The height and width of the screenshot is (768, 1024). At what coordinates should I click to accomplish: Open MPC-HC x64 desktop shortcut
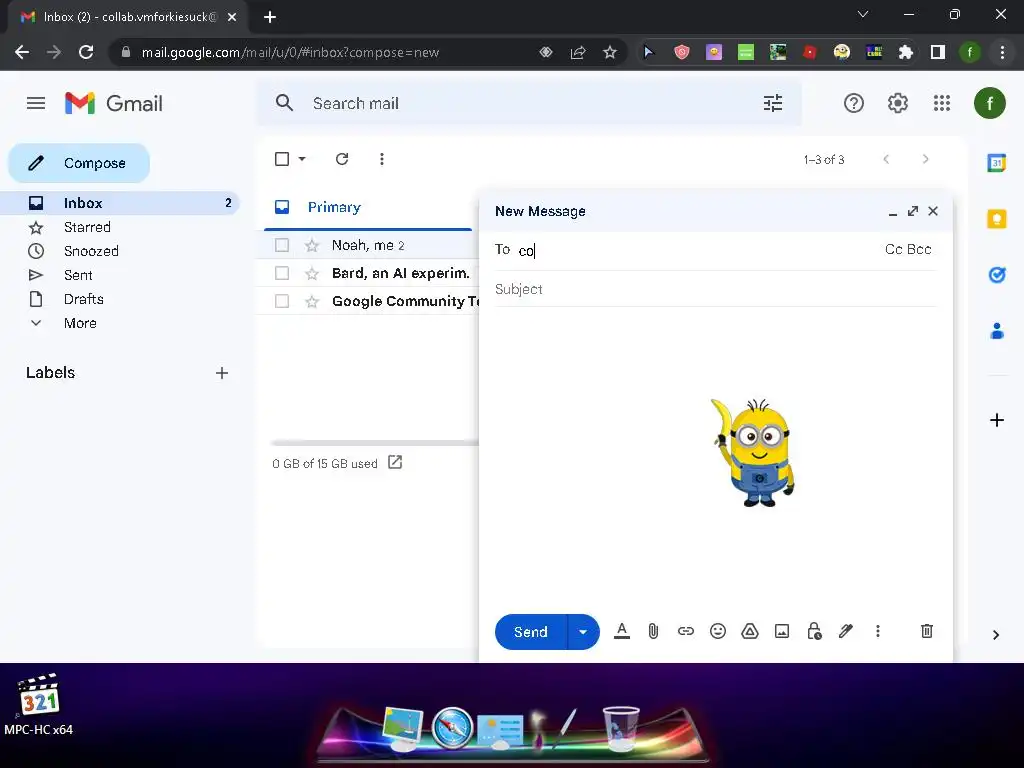39,705
